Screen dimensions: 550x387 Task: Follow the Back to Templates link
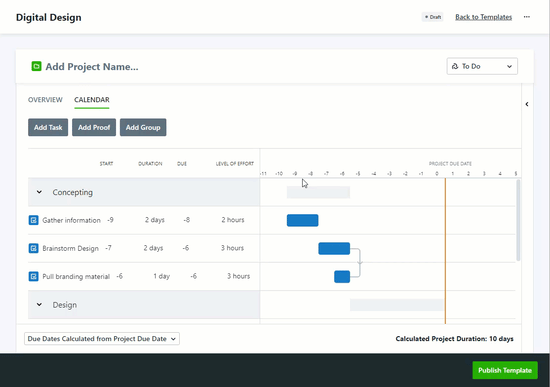tap(483, 17)
